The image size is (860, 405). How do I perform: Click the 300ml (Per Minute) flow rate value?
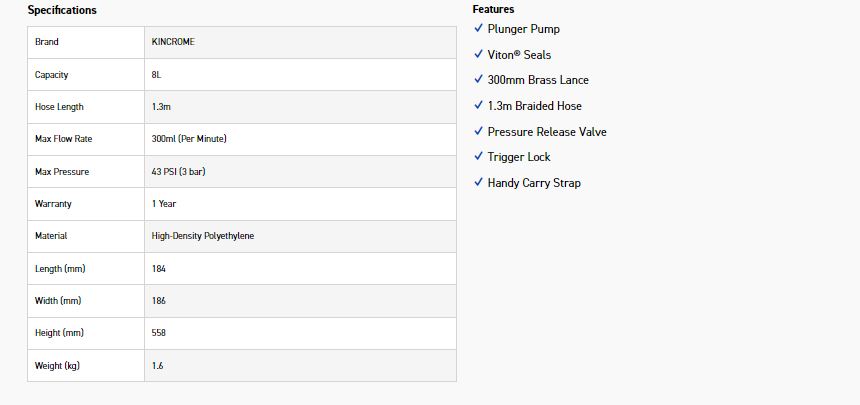(x=196, y=139)
